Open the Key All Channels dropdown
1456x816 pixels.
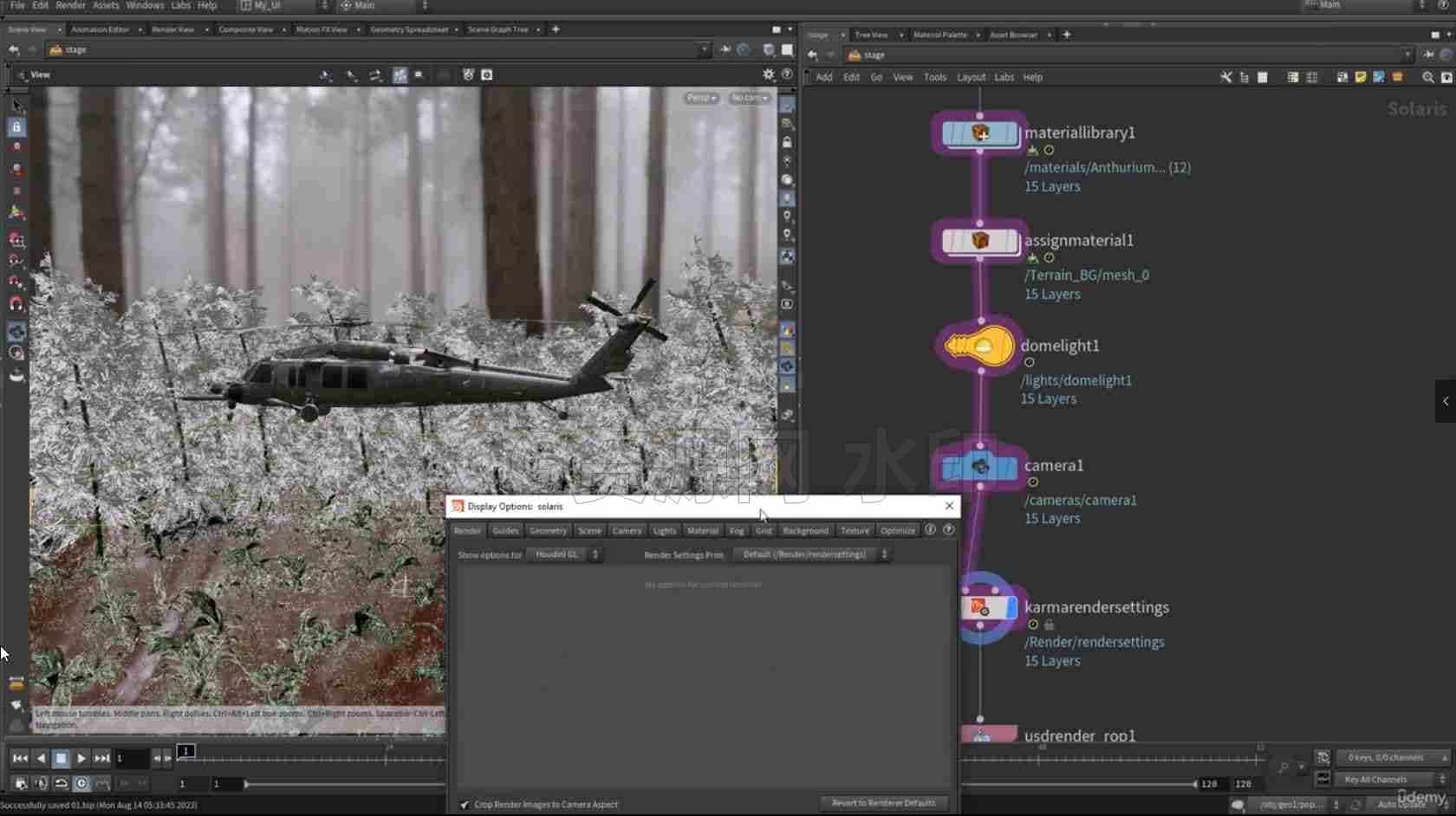tap(1393, 780)
